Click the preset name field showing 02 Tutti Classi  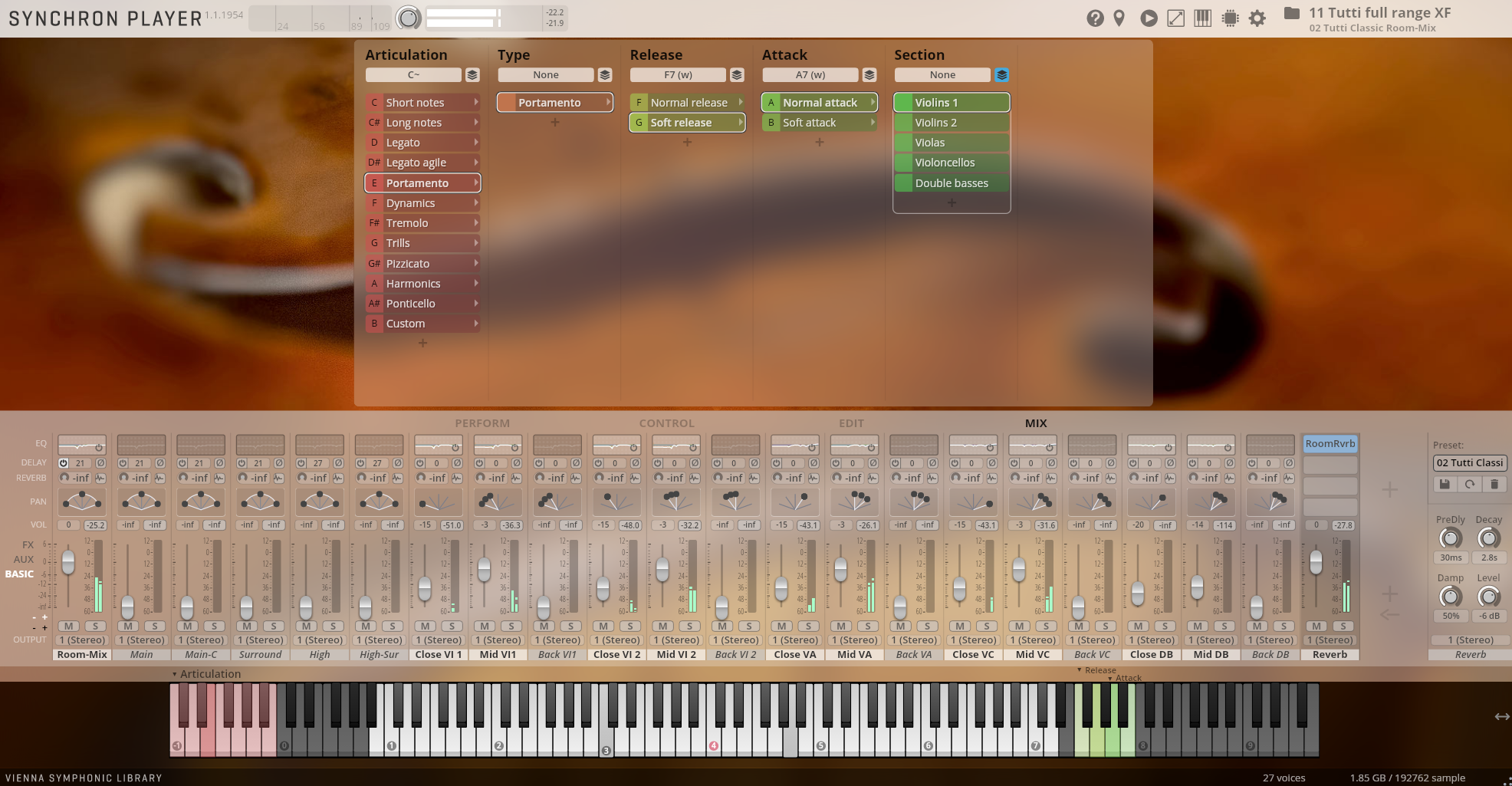point(1469,462)
